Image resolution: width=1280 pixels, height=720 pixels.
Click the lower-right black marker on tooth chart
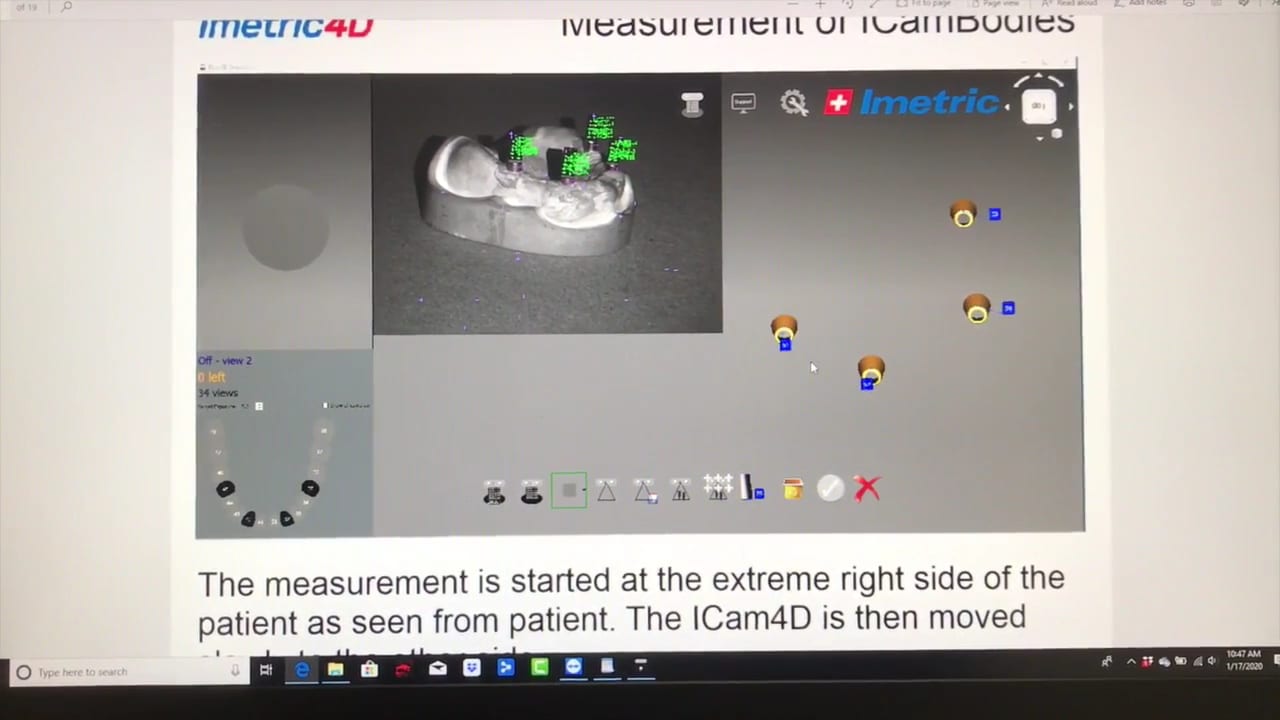click(x=286, y=518)
